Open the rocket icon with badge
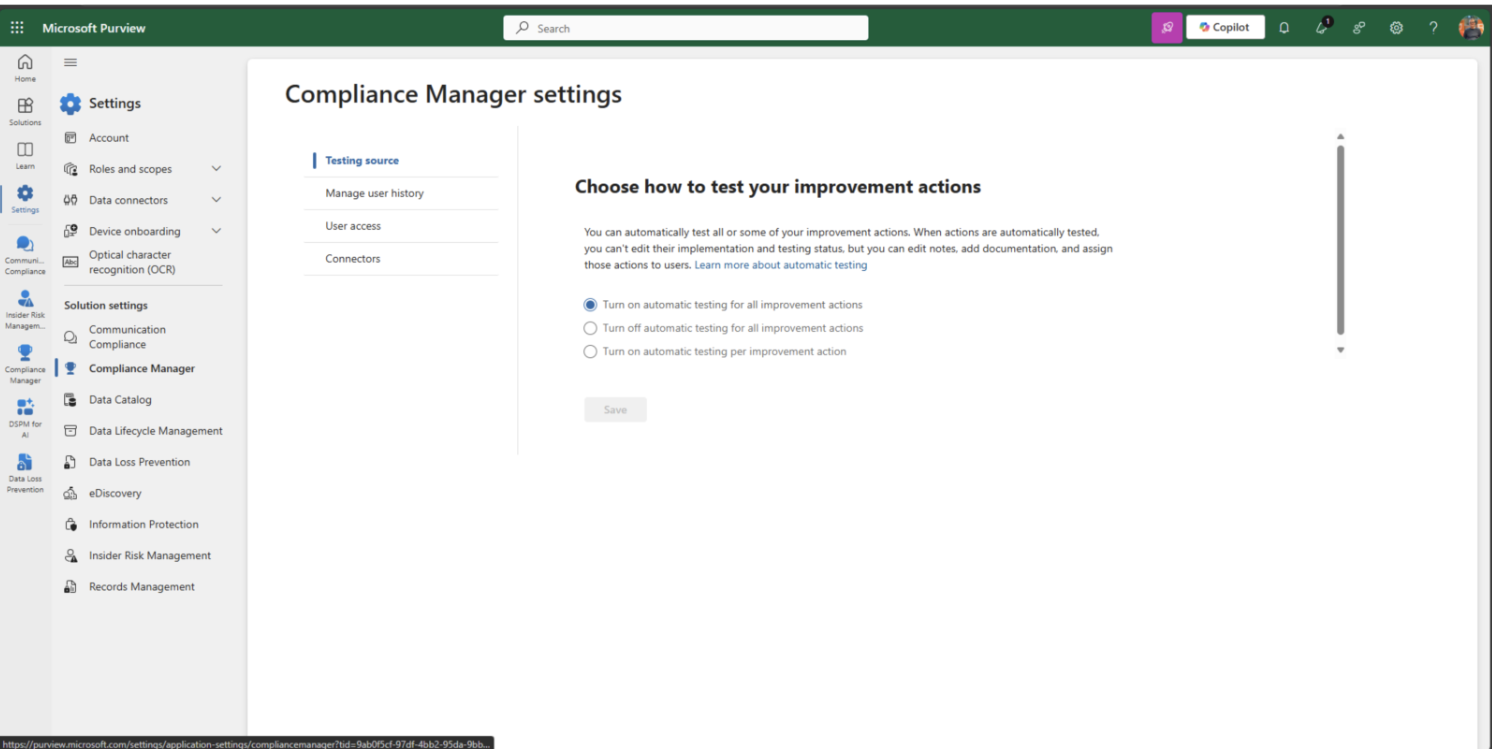This screenshot has height=749, width=1492. tap(1322, 27)
